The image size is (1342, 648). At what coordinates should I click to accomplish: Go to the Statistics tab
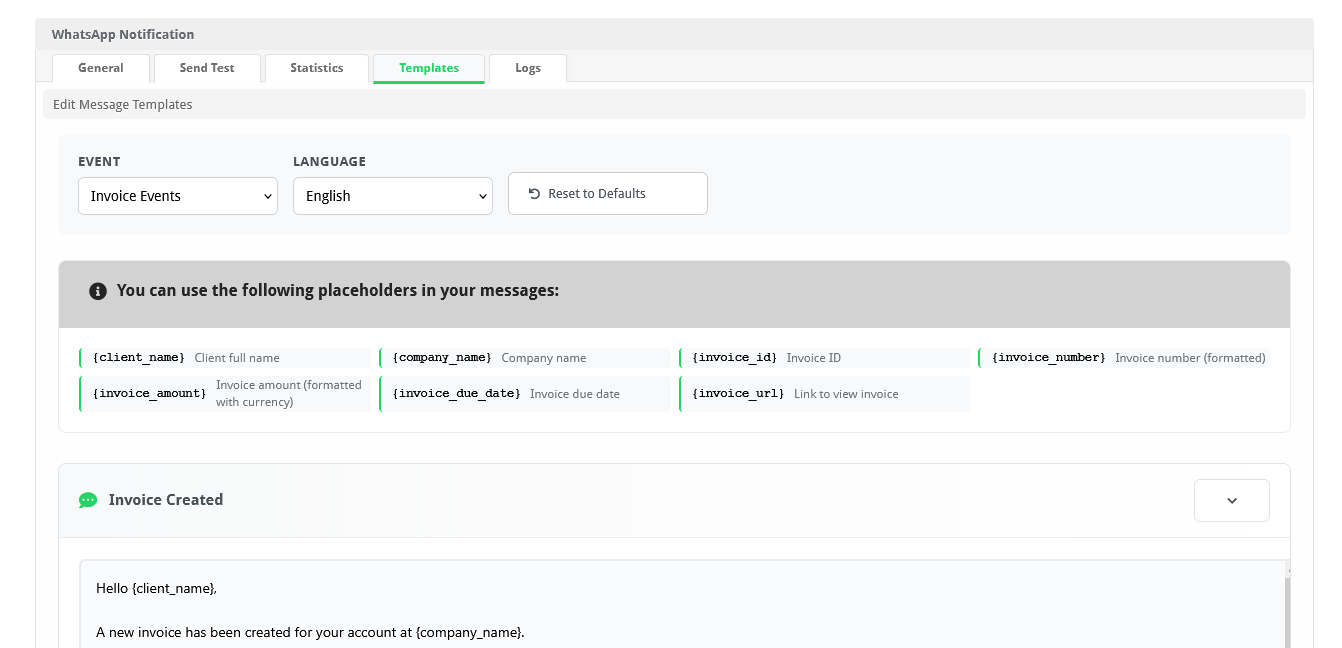(x=317, y=68)
